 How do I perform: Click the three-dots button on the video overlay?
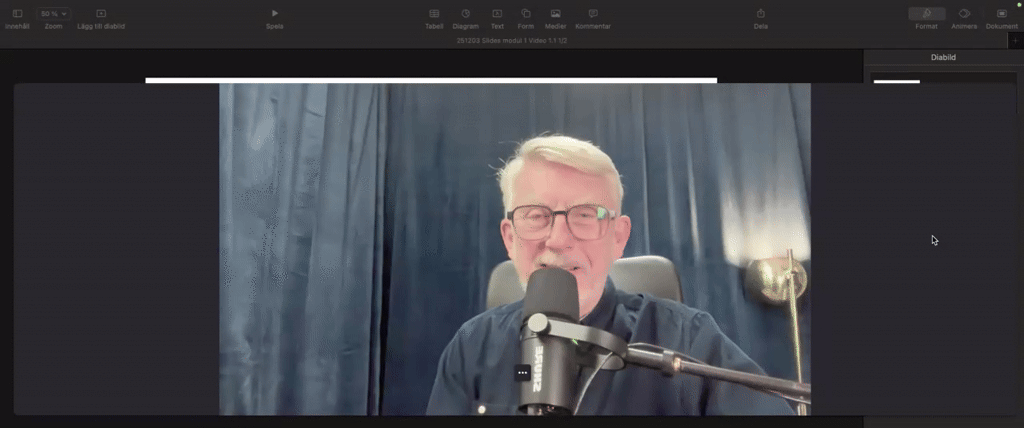[x=522, y=372]
